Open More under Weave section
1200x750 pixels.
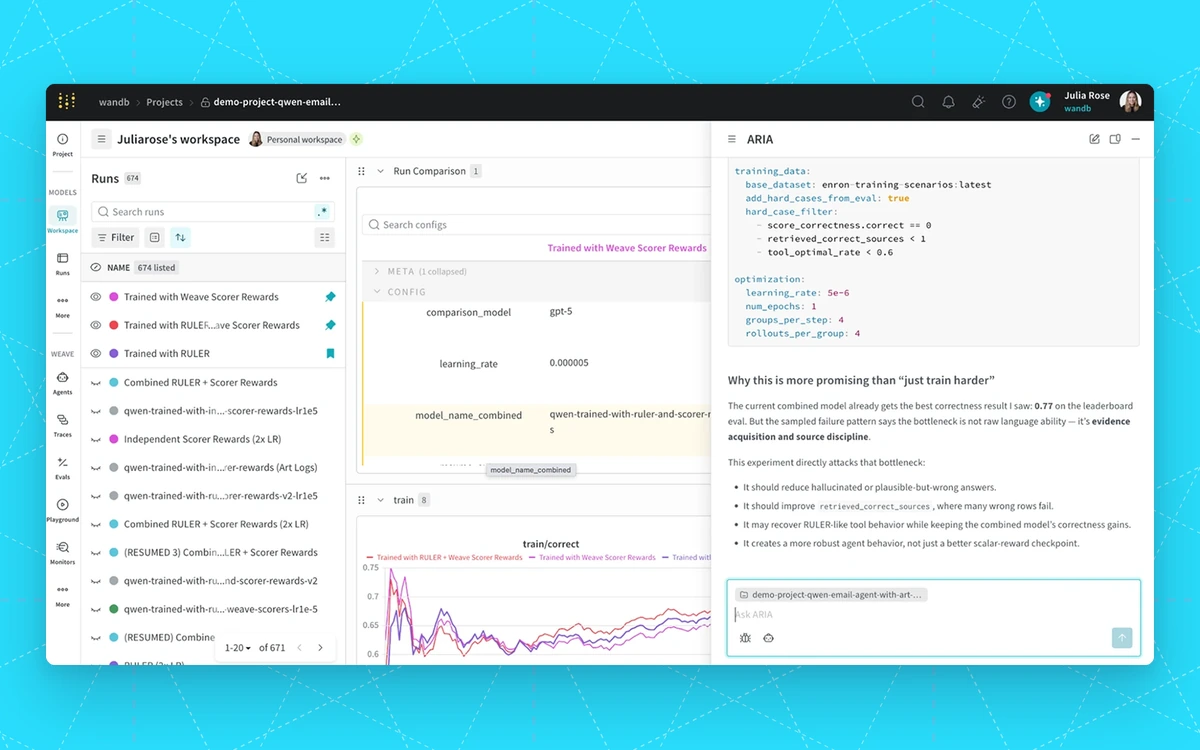62,595
